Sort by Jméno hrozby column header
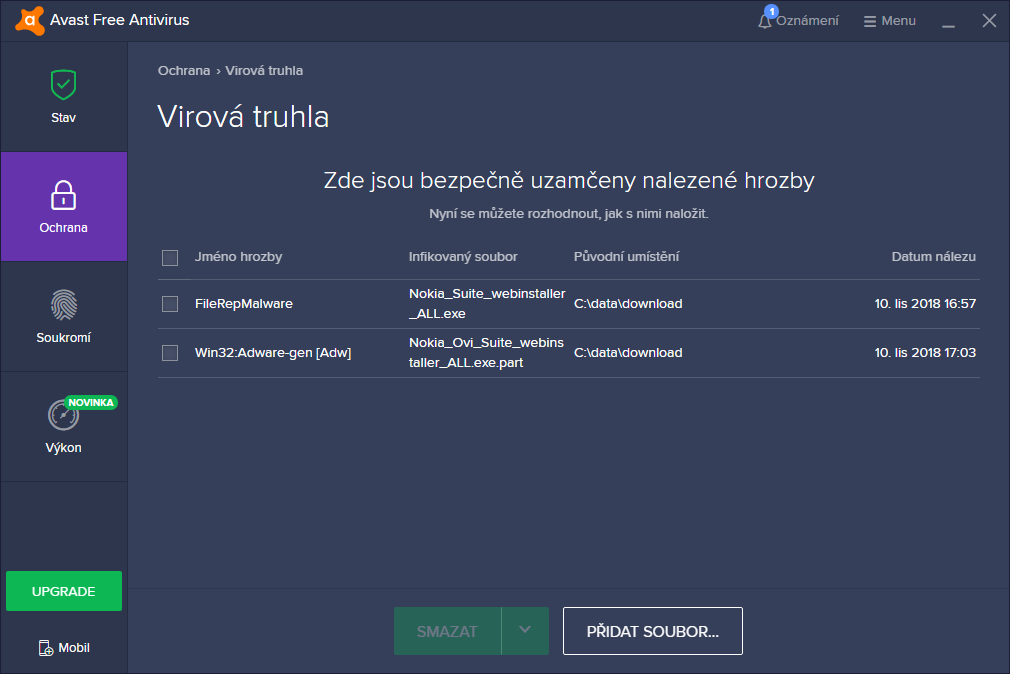Screen dimensions: 1010x674 coord(238,256)
